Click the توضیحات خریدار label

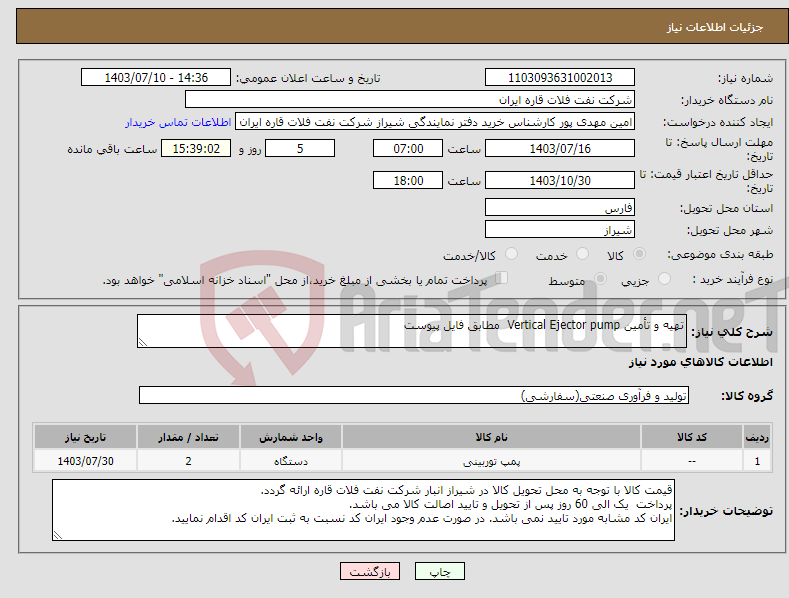pyautogui.click(x=726, y=511)
